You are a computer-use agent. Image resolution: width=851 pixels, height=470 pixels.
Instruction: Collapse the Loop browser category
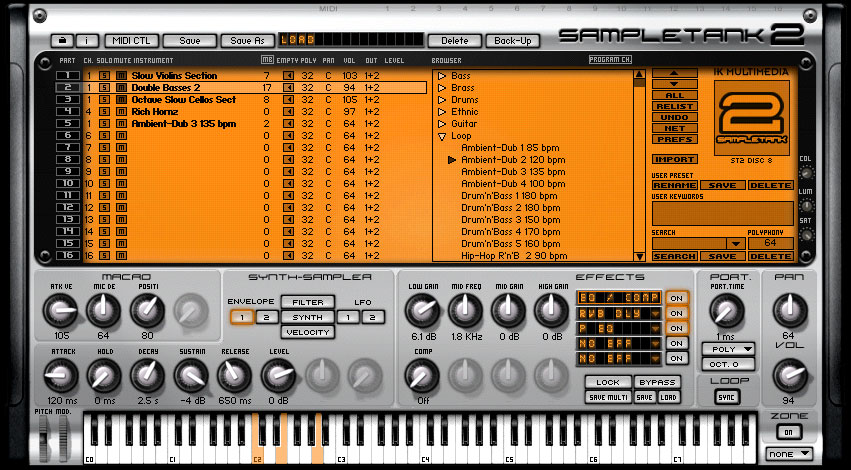(442, 136)
